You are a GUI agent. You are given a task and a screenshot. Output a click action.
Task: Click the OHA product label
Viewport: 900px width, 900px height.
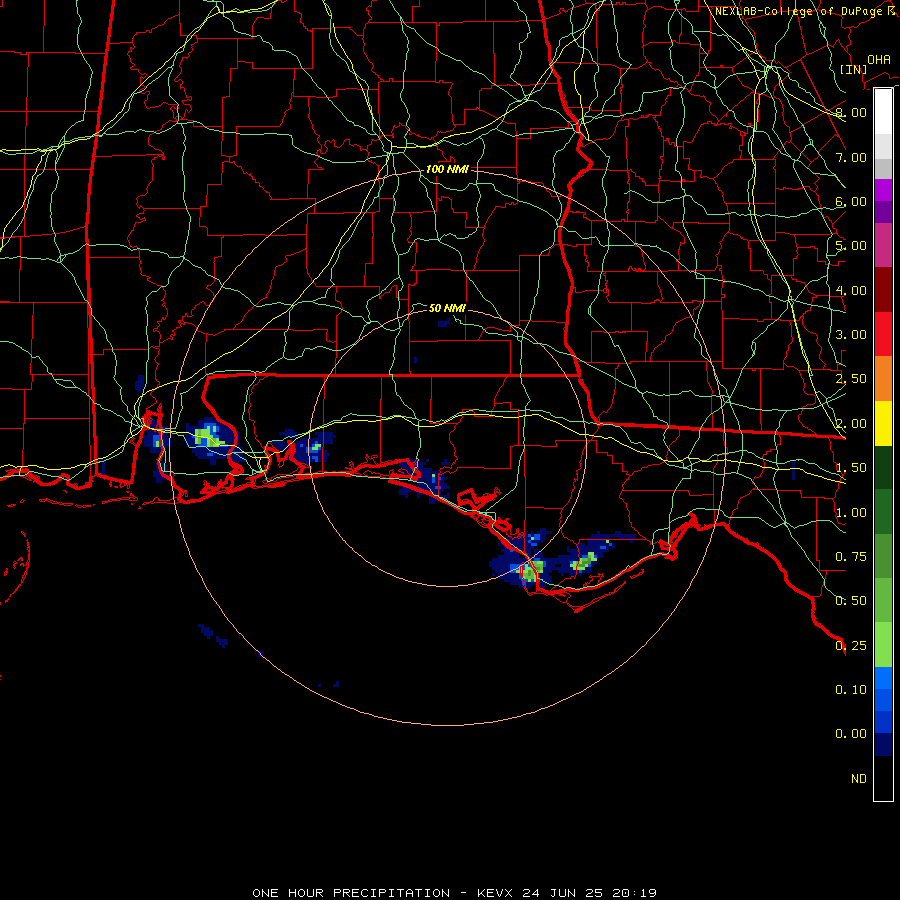tap(879, 59)
